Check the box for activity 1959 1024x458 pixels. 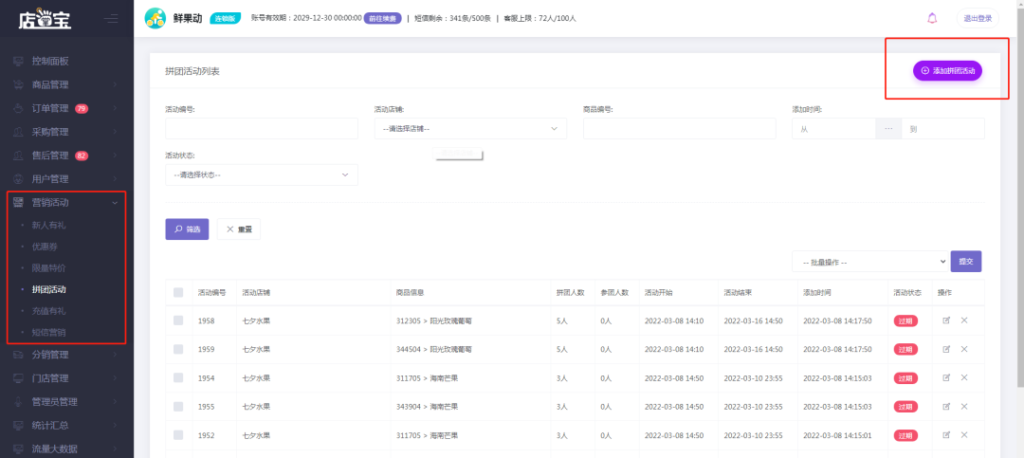click(178, 350)
